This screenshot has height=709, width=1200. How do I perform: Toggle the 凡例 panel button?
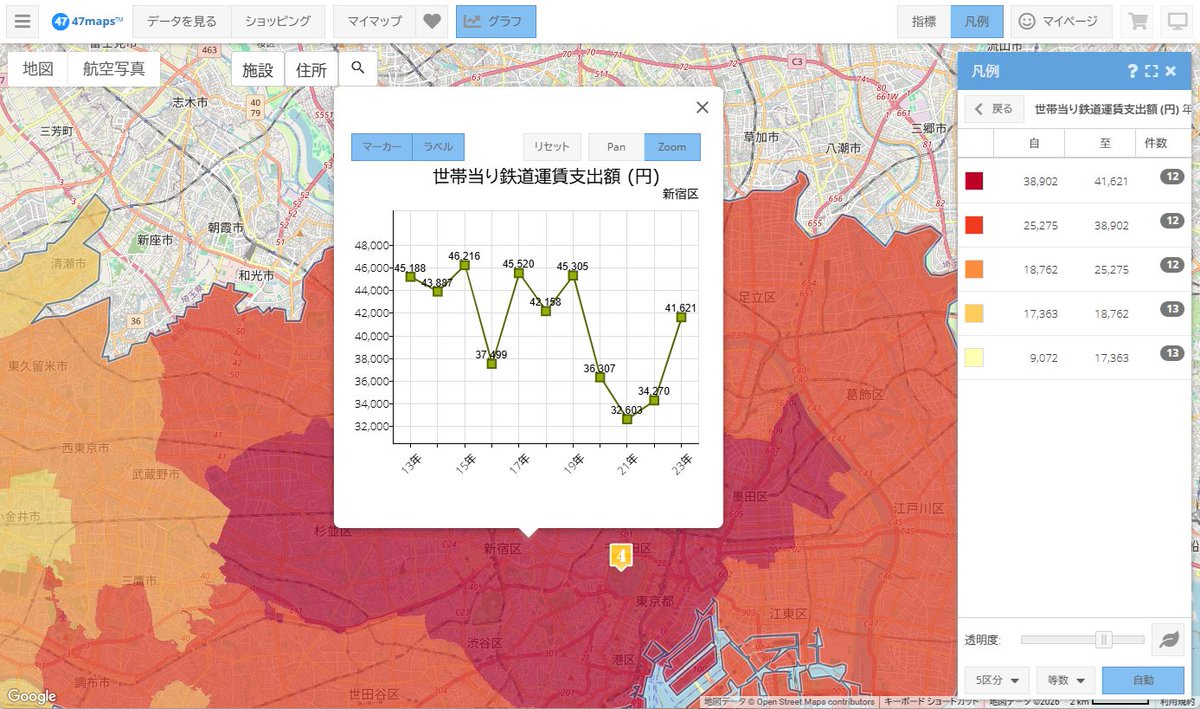click(x=977, y=21)
